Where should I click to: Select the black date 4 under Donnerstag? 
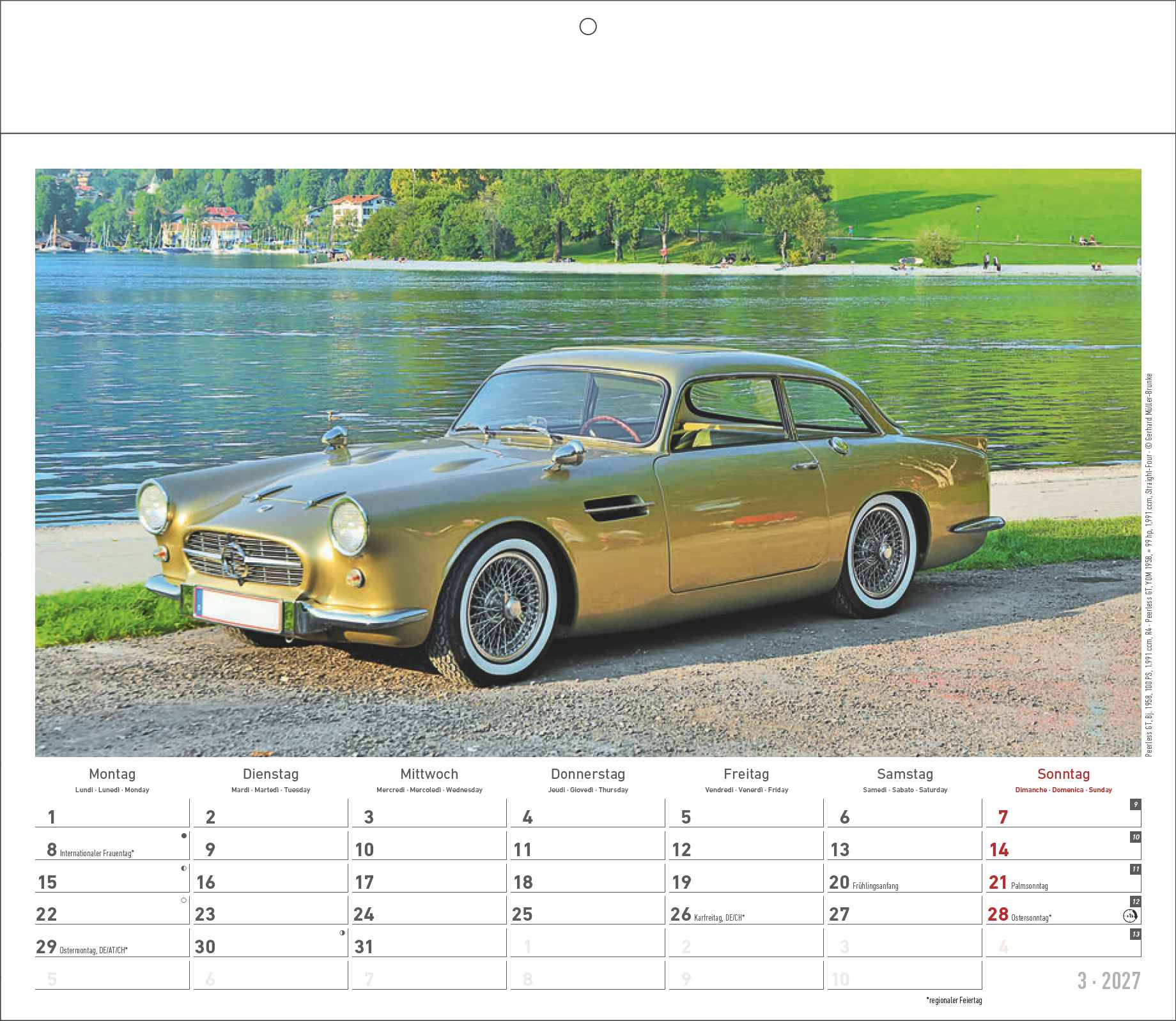click(x=527, y=817)
